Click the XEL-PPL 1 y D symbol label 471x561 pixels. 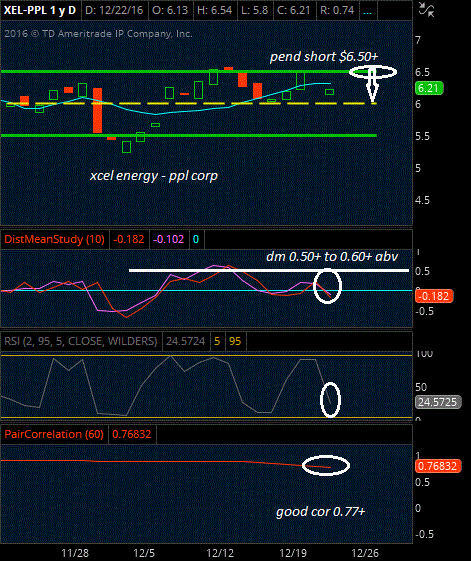[40, 10]
